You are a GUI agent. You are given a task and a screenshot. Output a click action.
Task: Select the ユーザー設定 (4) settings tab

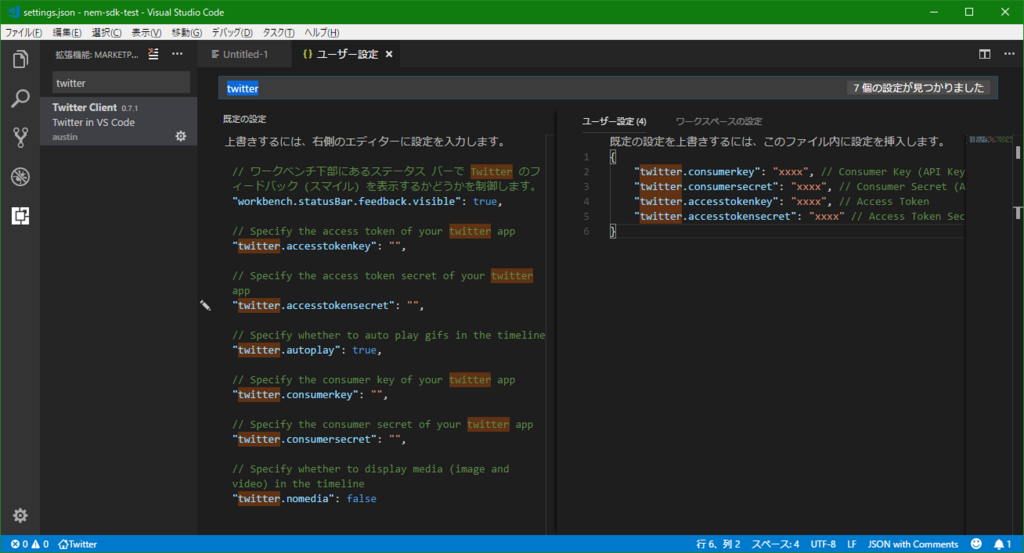point(614,121)
